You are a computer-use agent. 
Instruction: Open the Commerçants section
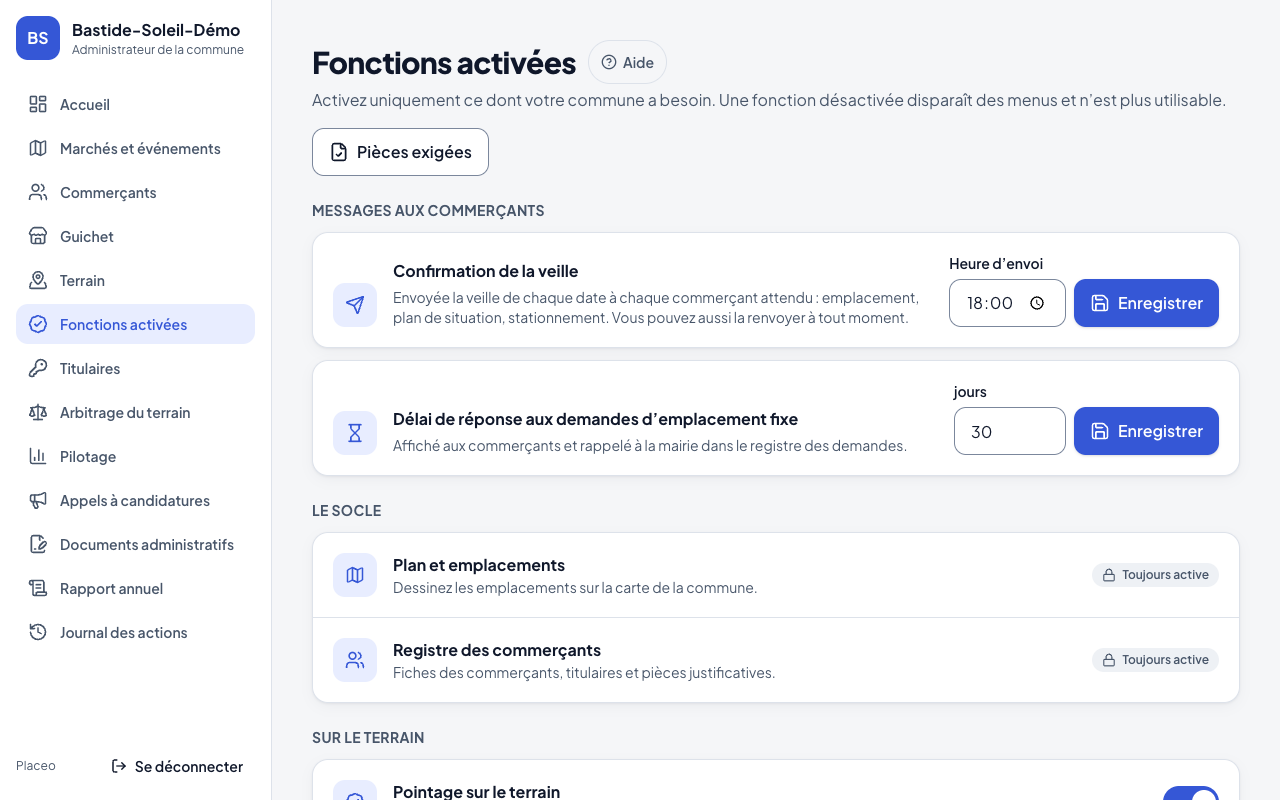pyautogui.click(x=135, y=192)
